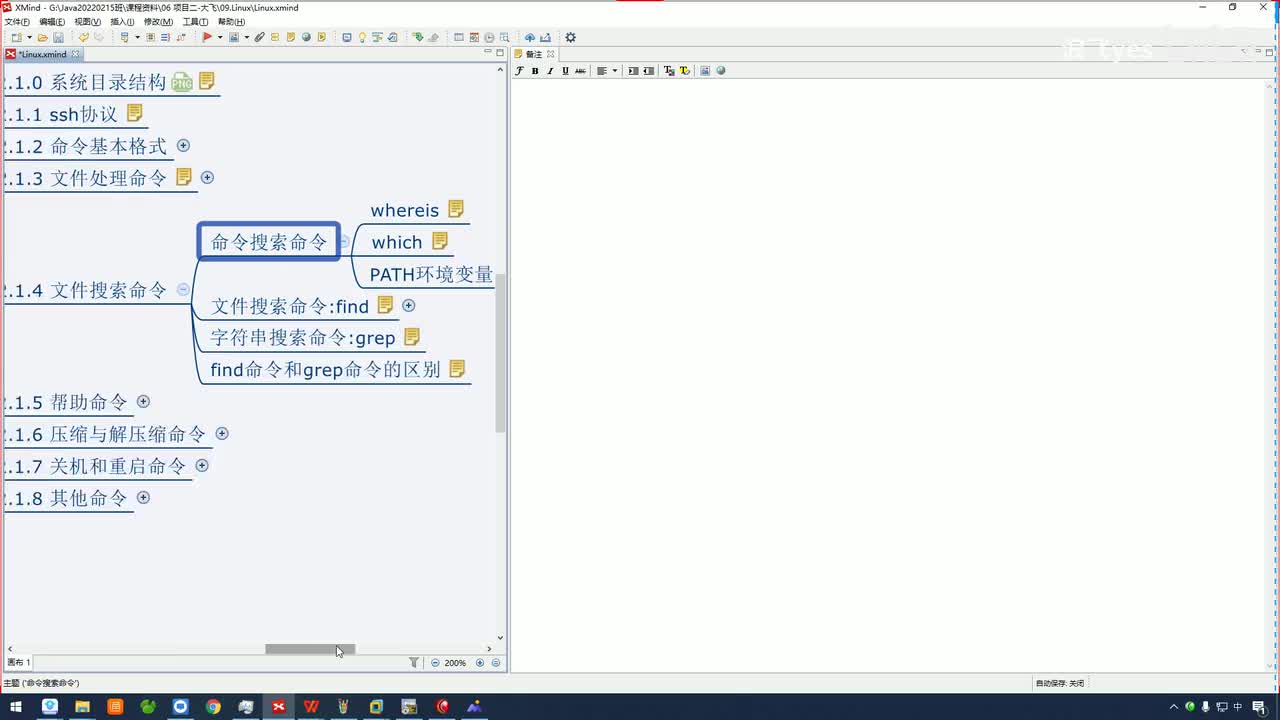
Task: Click the 自动保存: 关闭 status item
Action: pyautogui.click(x=1060, y=683)
